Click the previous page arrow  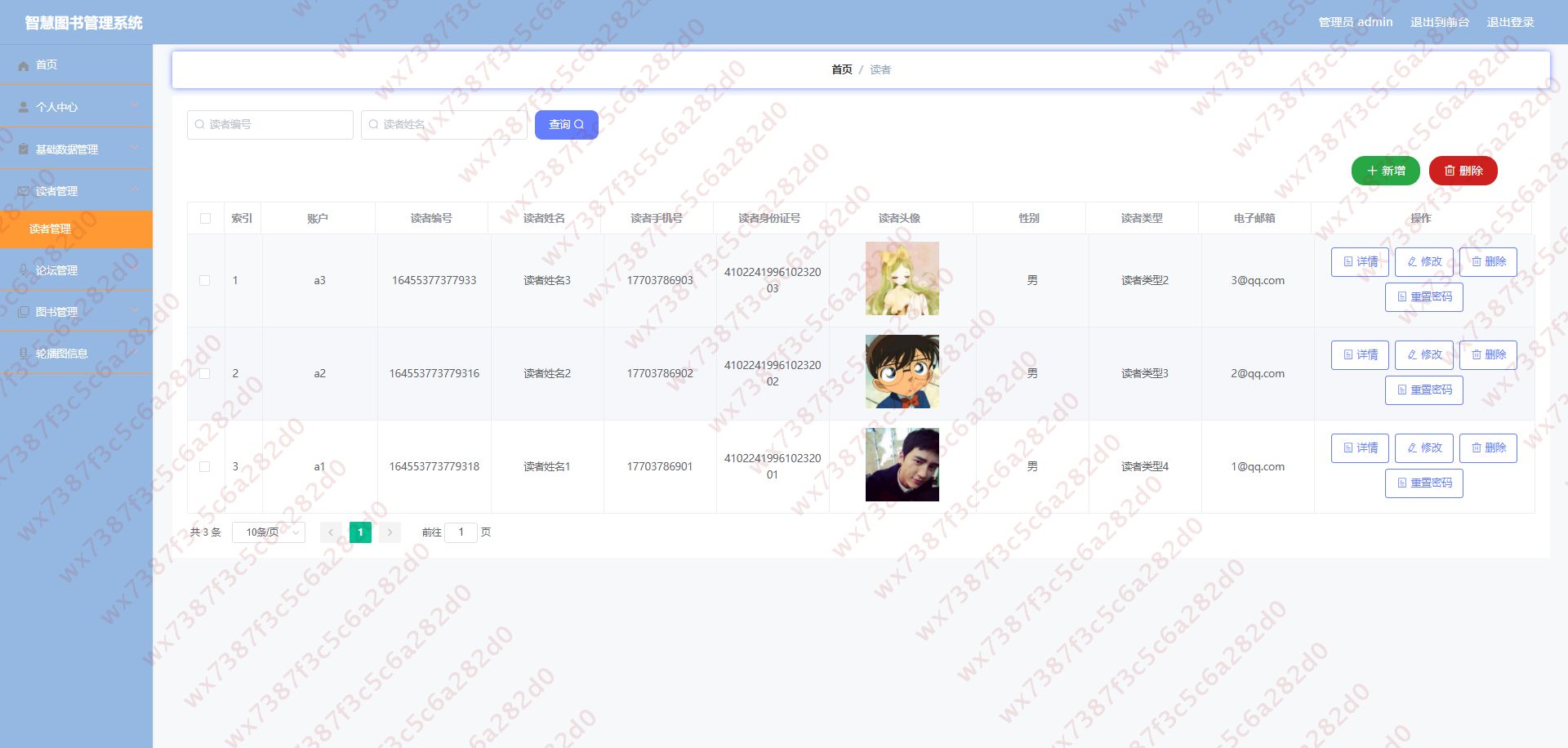coord(331,532)
